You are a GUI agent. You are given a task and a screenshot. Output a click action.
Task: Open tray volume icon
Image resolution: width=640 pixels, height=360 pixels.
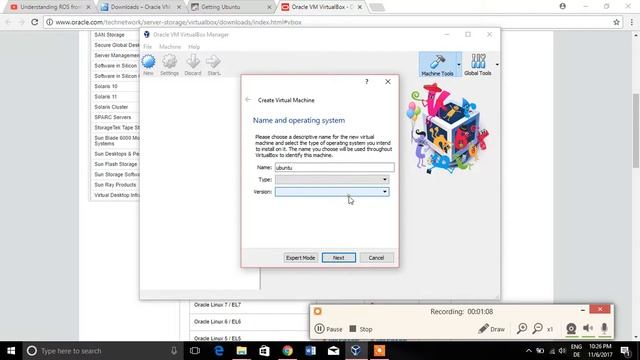click(562, 351)
